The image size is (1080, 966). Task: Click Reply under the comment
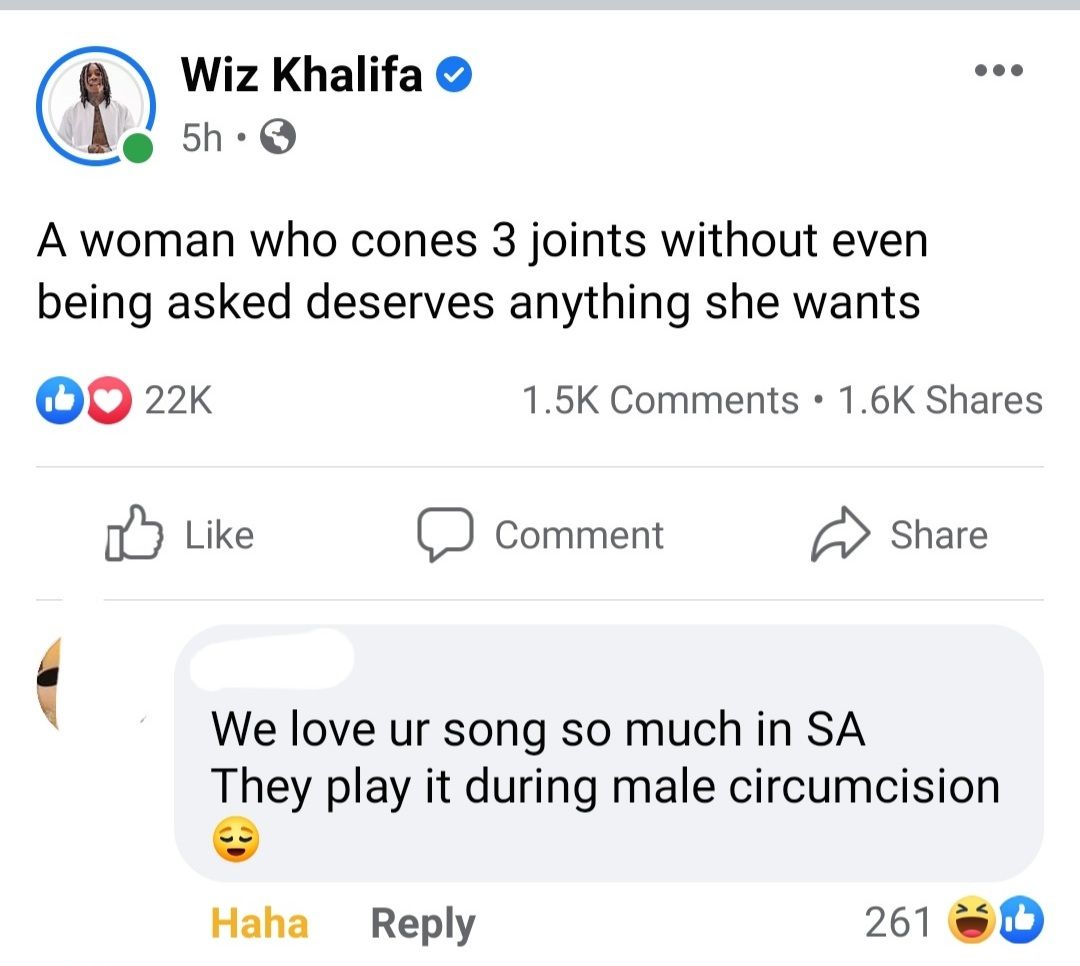pyautogui.click(x=422, y=922)
